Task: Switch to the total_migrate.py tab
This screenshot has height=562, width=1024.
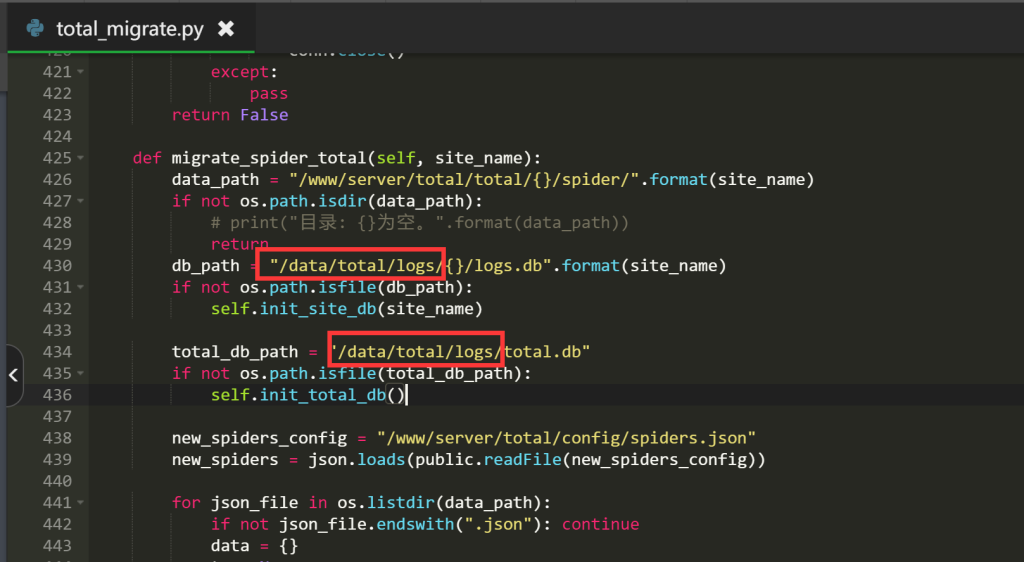Action: point(129,29)
